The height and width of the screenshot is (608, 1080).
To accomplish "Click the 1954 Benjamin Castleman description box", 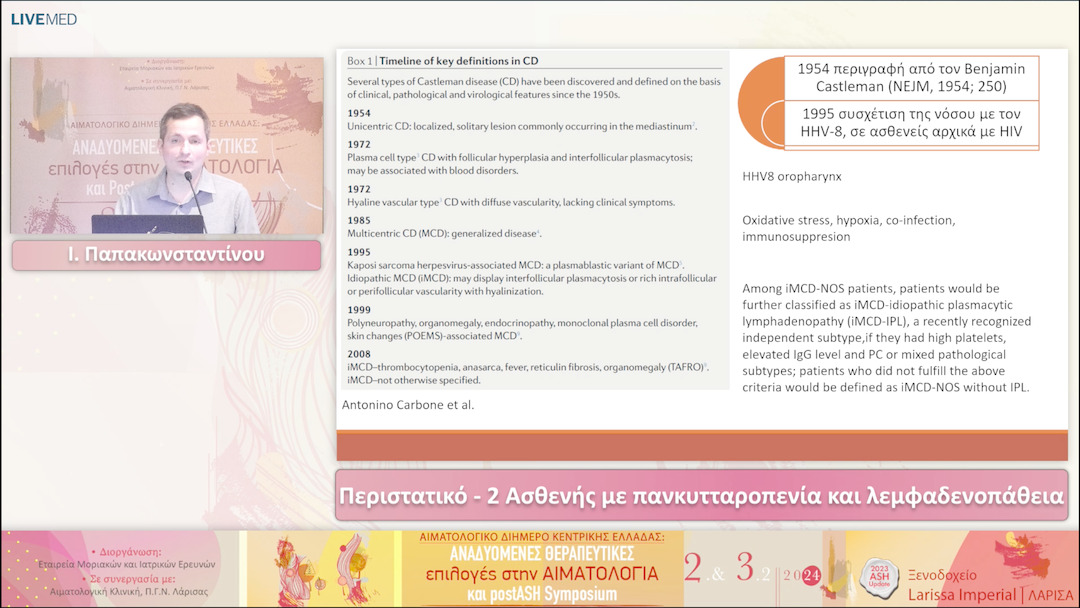I will [x=911, y=78].
